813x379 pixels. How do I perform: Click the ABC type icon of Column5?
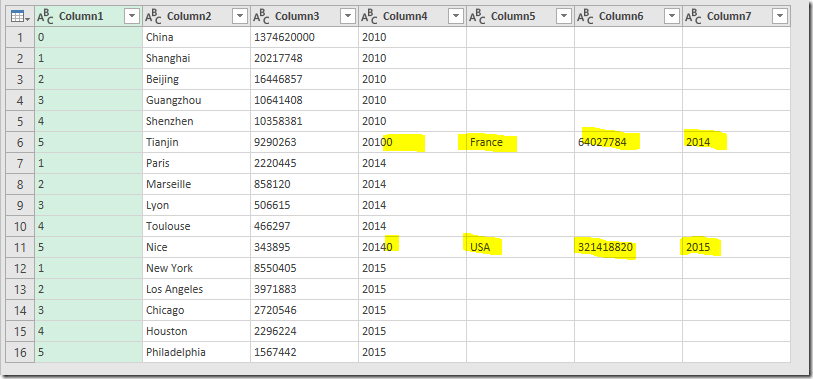(477, 17)
